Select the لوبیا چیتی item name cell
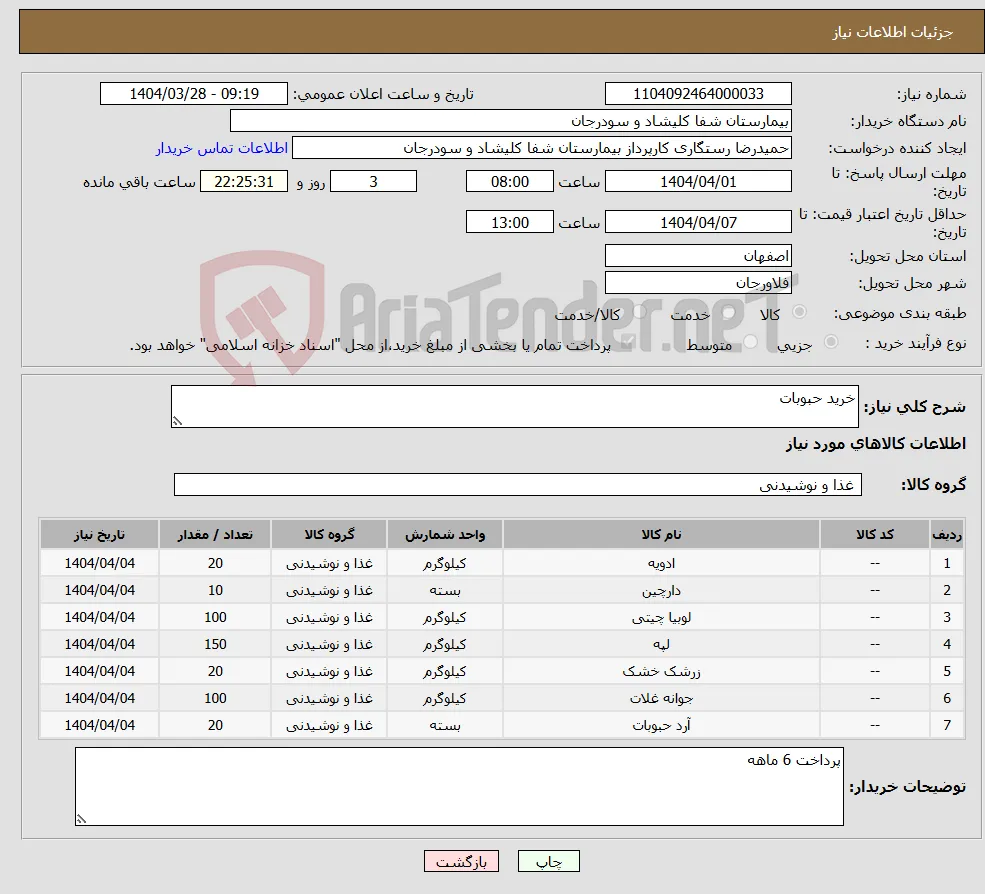This screenshot has height=894, width=985. click(x=661, y=618)
